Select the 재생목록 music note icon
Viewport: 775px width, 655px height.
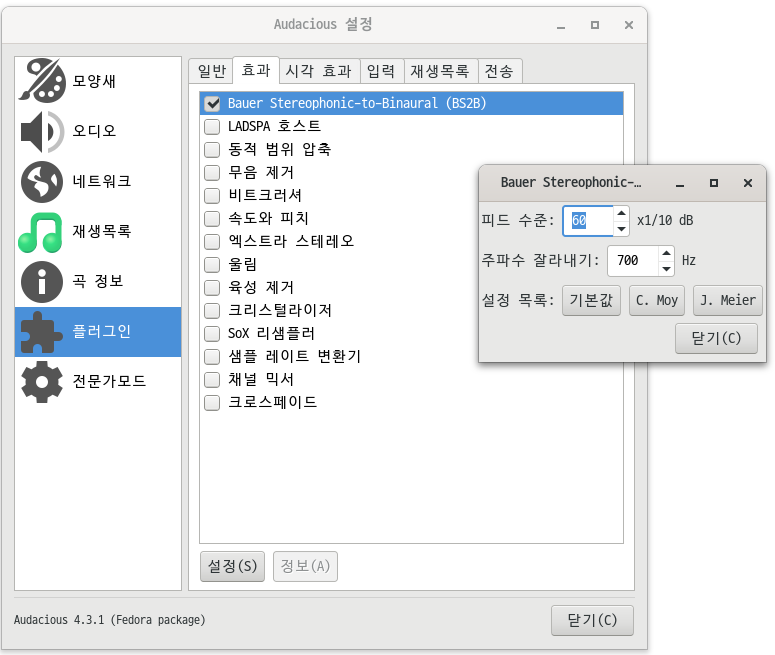tap(41, 232)
